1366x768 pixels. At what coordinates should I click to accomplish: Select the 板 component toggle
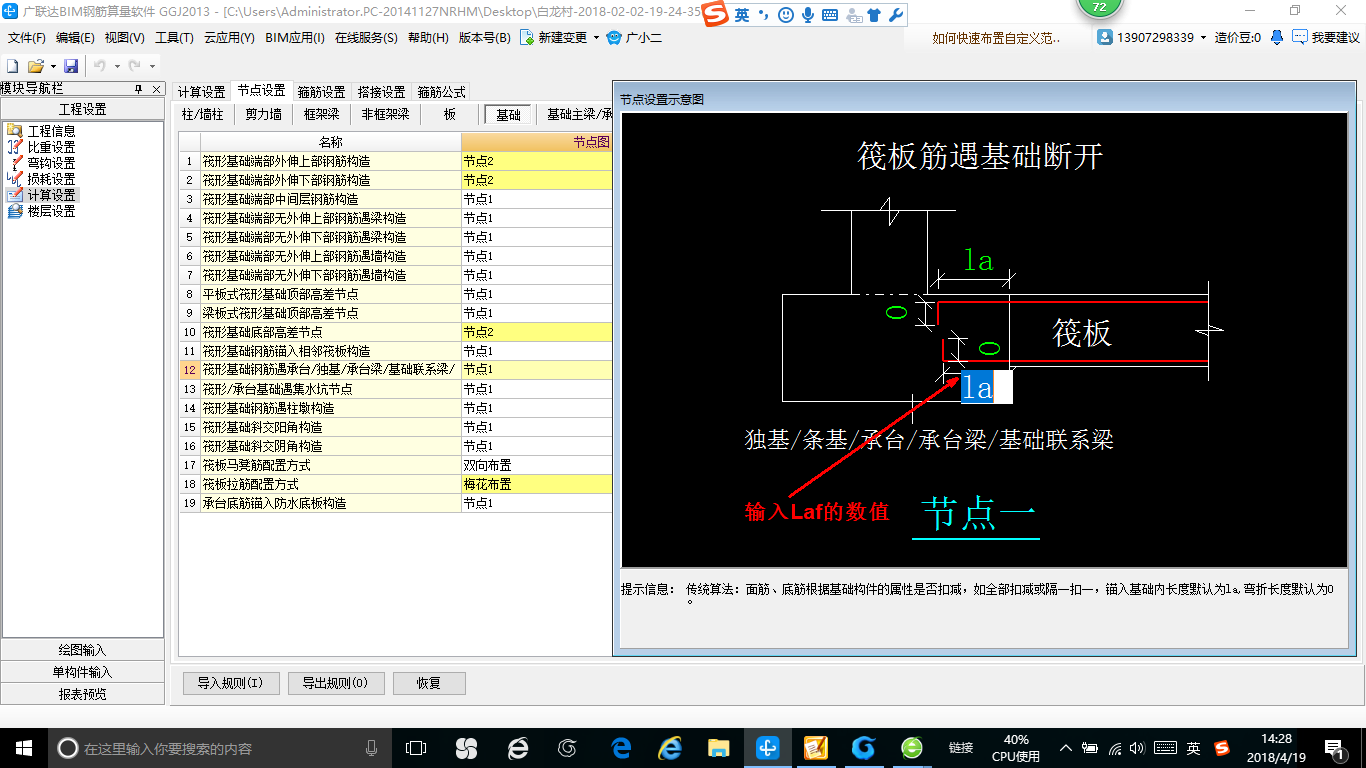click(x=450, y=114)
